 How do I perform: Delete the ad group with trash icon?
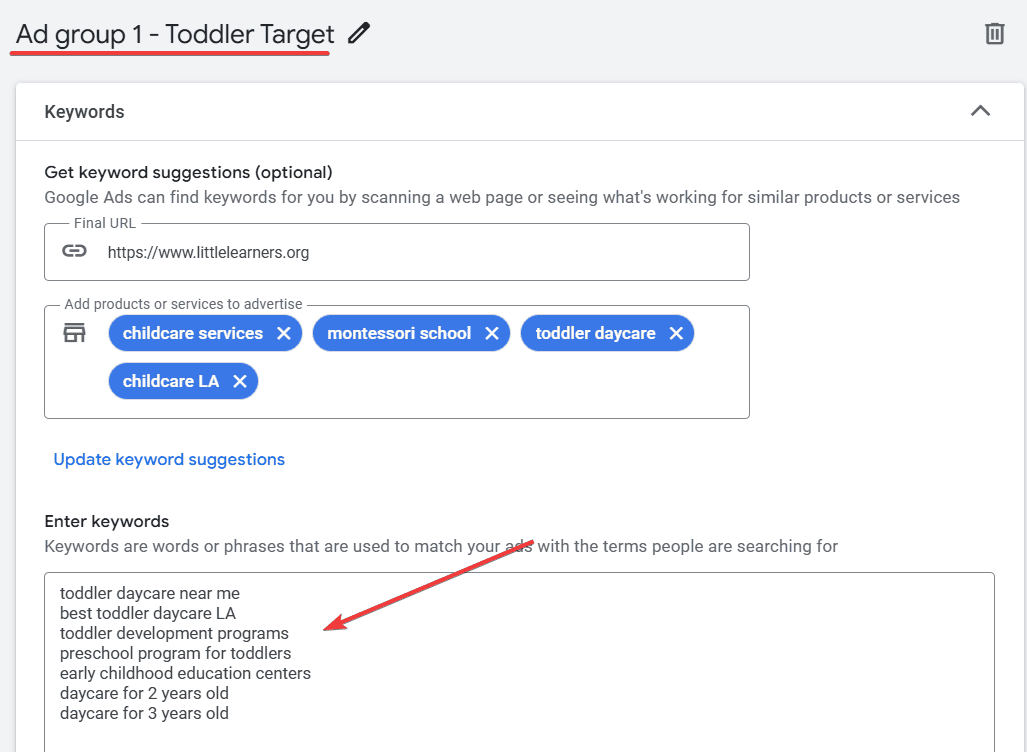(994, 34)
